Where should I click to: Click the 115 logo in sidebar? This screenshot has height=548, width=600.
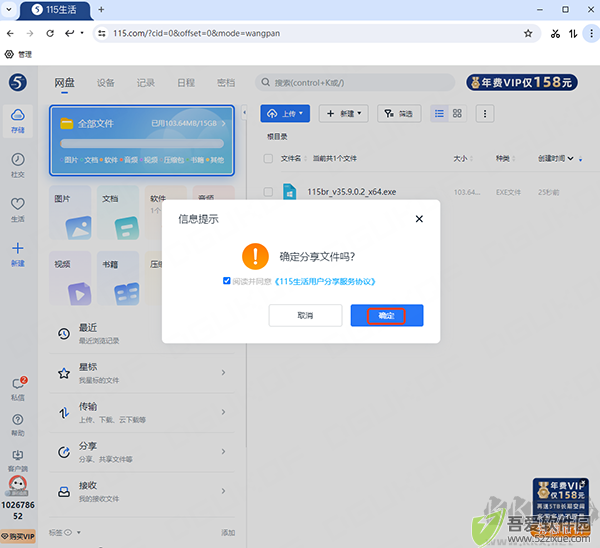click(x=18, y=82)
